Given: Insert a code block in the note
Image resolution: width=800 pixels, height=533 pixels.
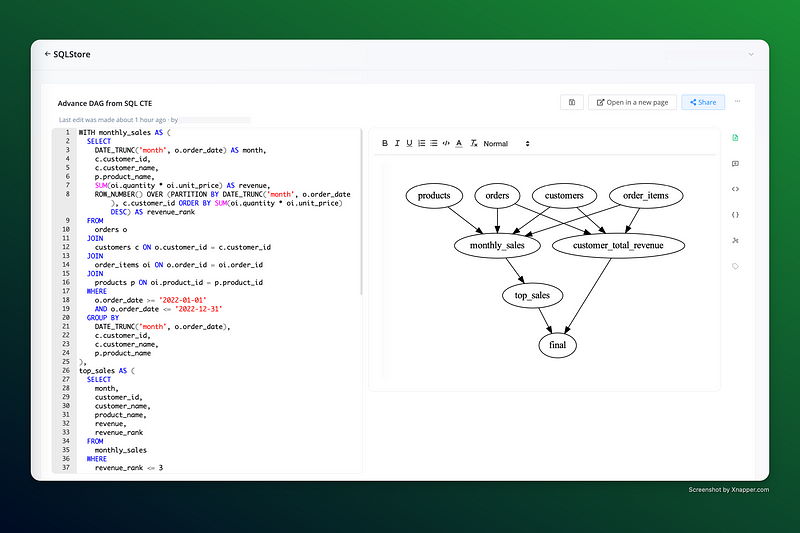Looking at the screenshot, I should pyautogui.click(x=446, y=143).
